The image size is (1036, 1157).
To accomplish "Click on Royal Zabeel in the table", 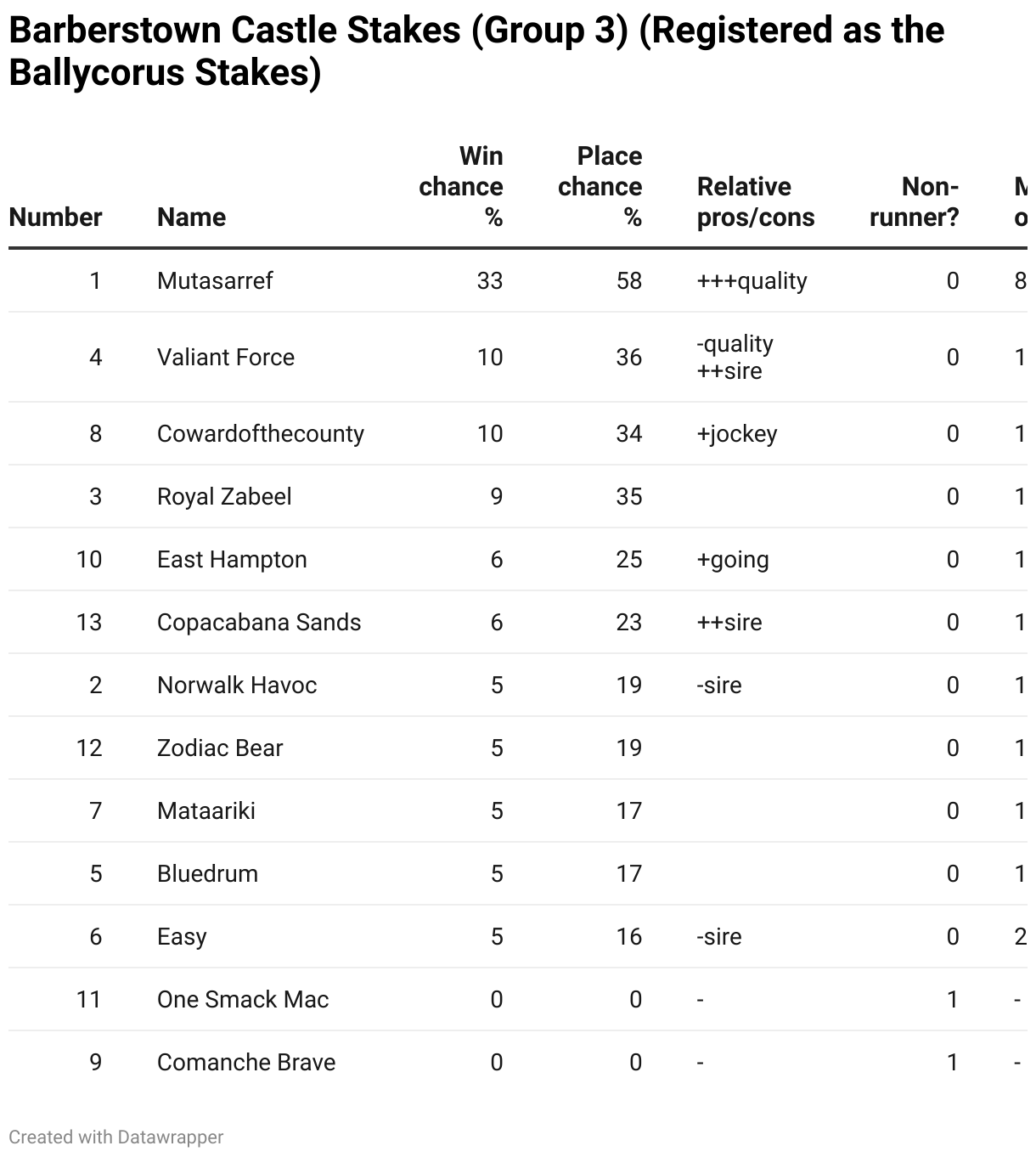I will point(224,497).
